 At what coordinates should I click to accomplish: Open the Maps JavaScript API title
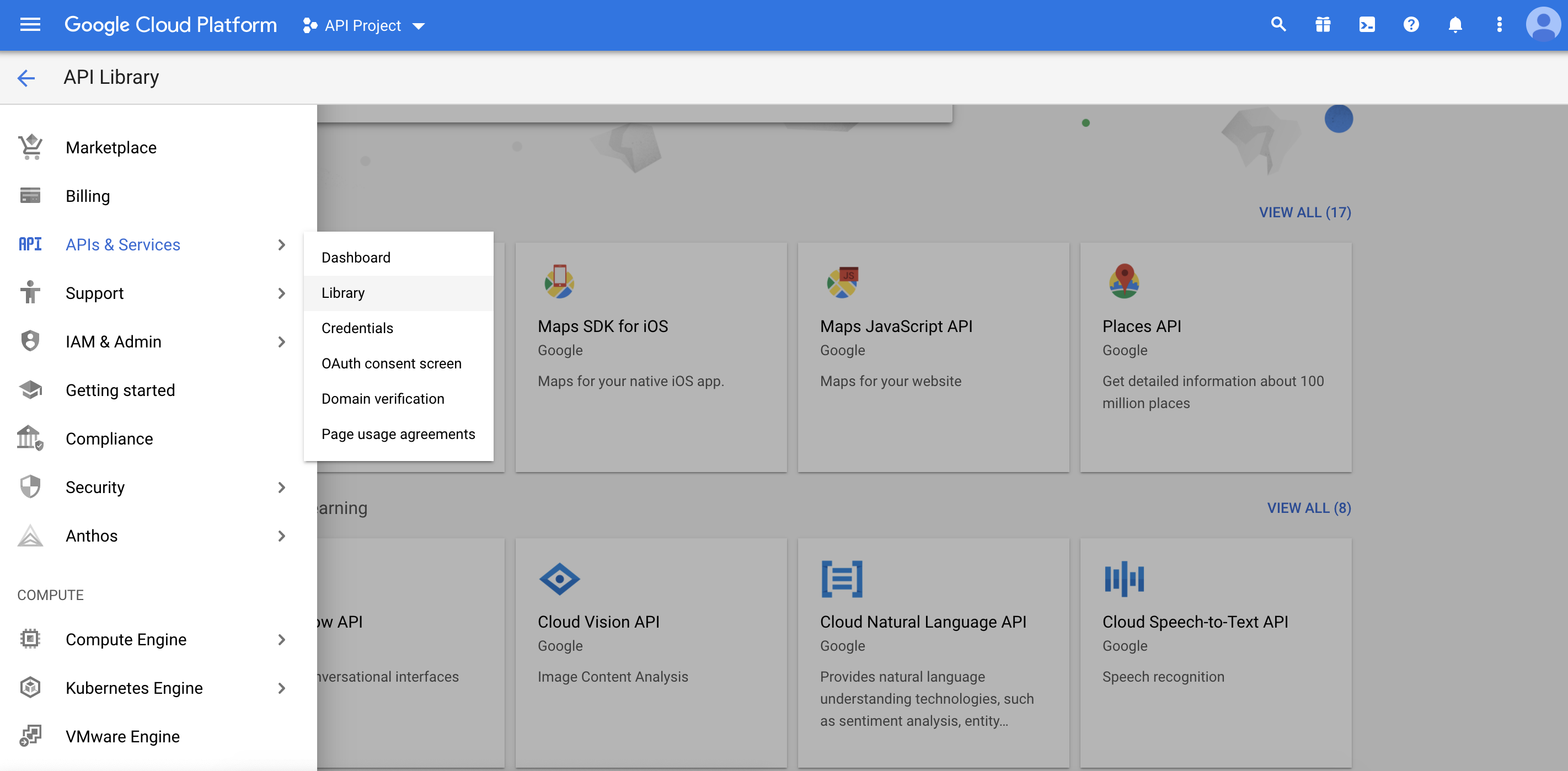pyautogui.click(x=896, y=326)
